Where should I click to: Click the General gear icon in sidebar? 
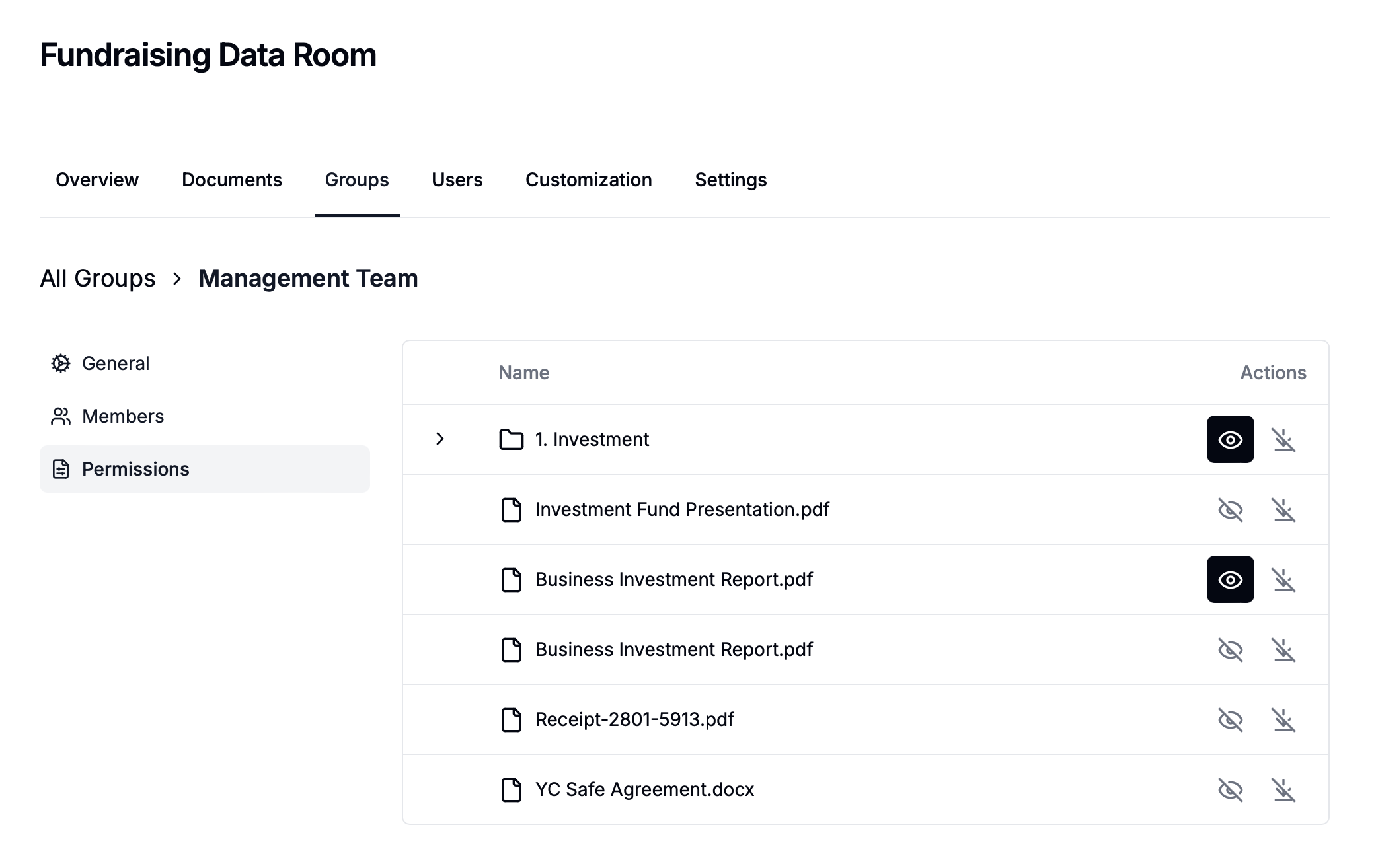click(61, 363)
